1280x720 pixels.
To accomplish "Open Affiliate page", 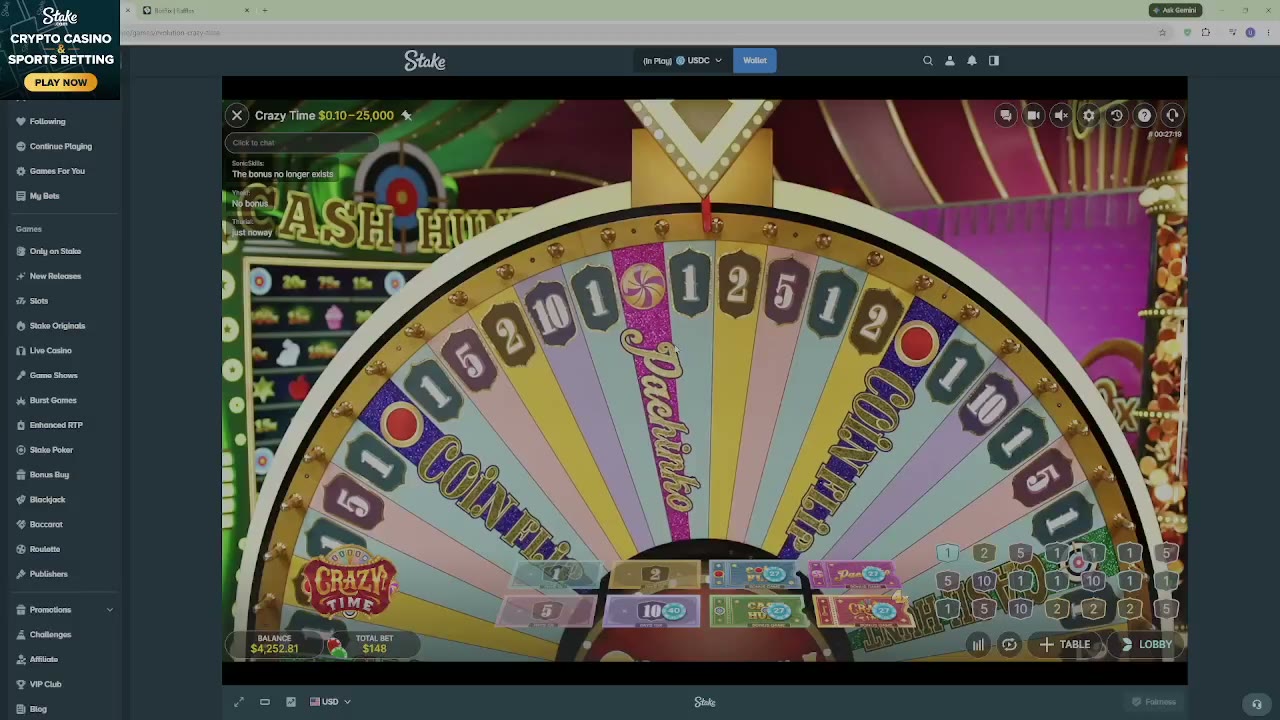I will pyautogui.click(x=43, y=660).
